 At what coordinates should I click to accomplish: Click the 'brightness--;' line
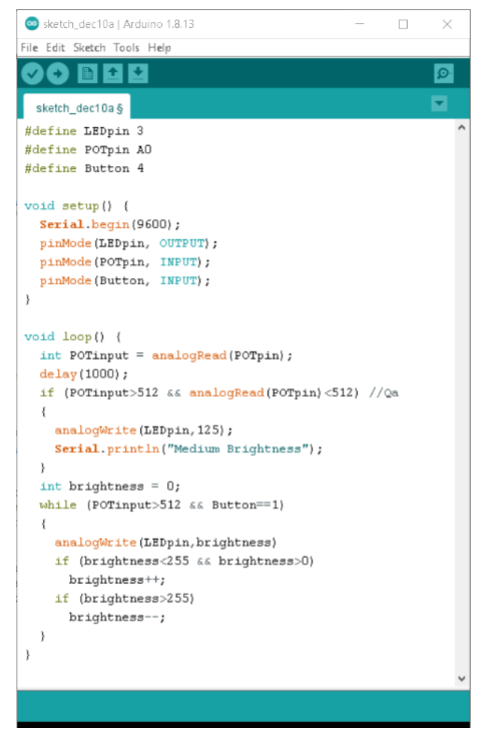tap(117, 617)
